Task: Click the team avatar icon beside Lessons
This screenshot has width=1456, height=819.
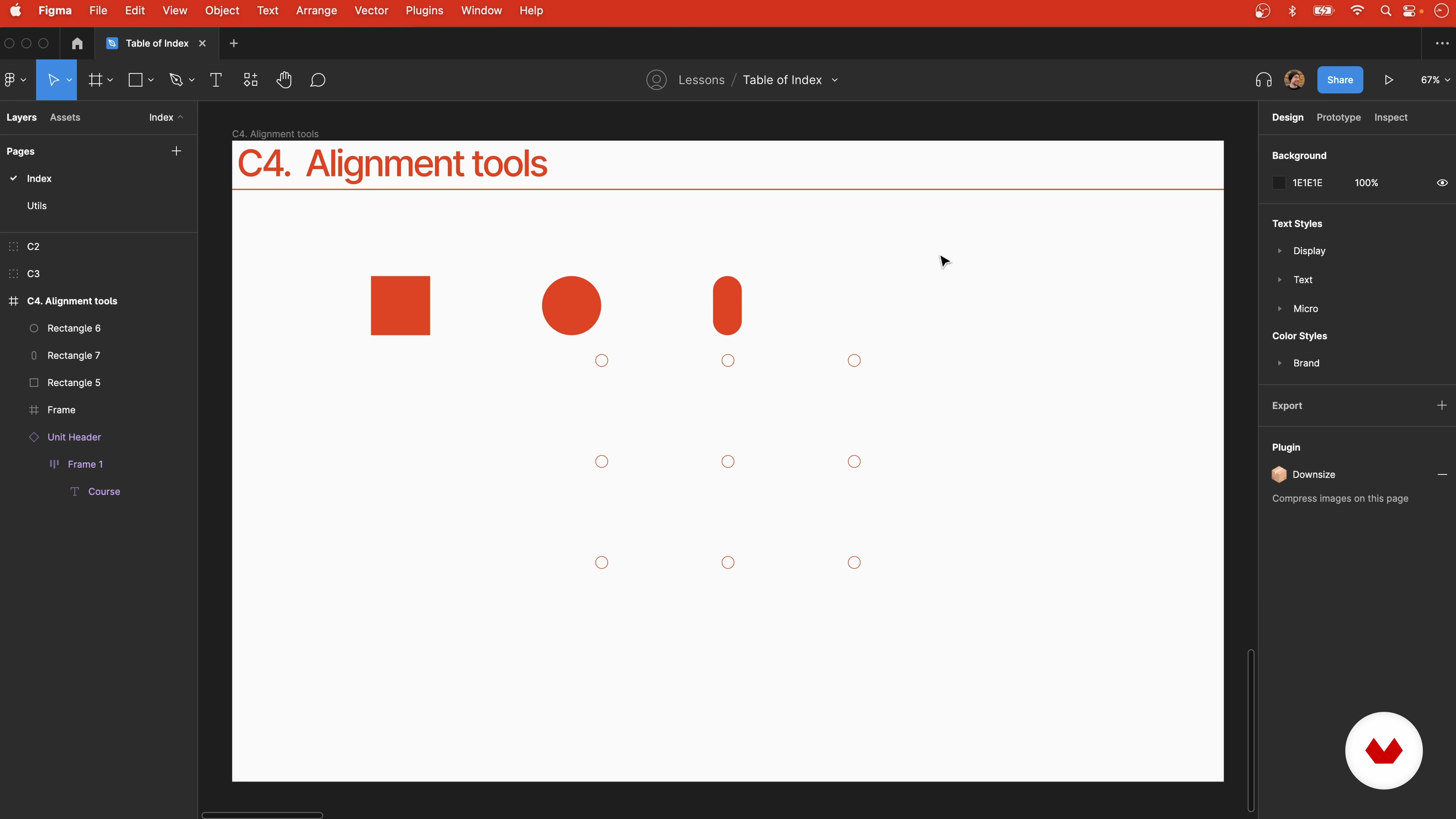Action: (x=656, y=80)
